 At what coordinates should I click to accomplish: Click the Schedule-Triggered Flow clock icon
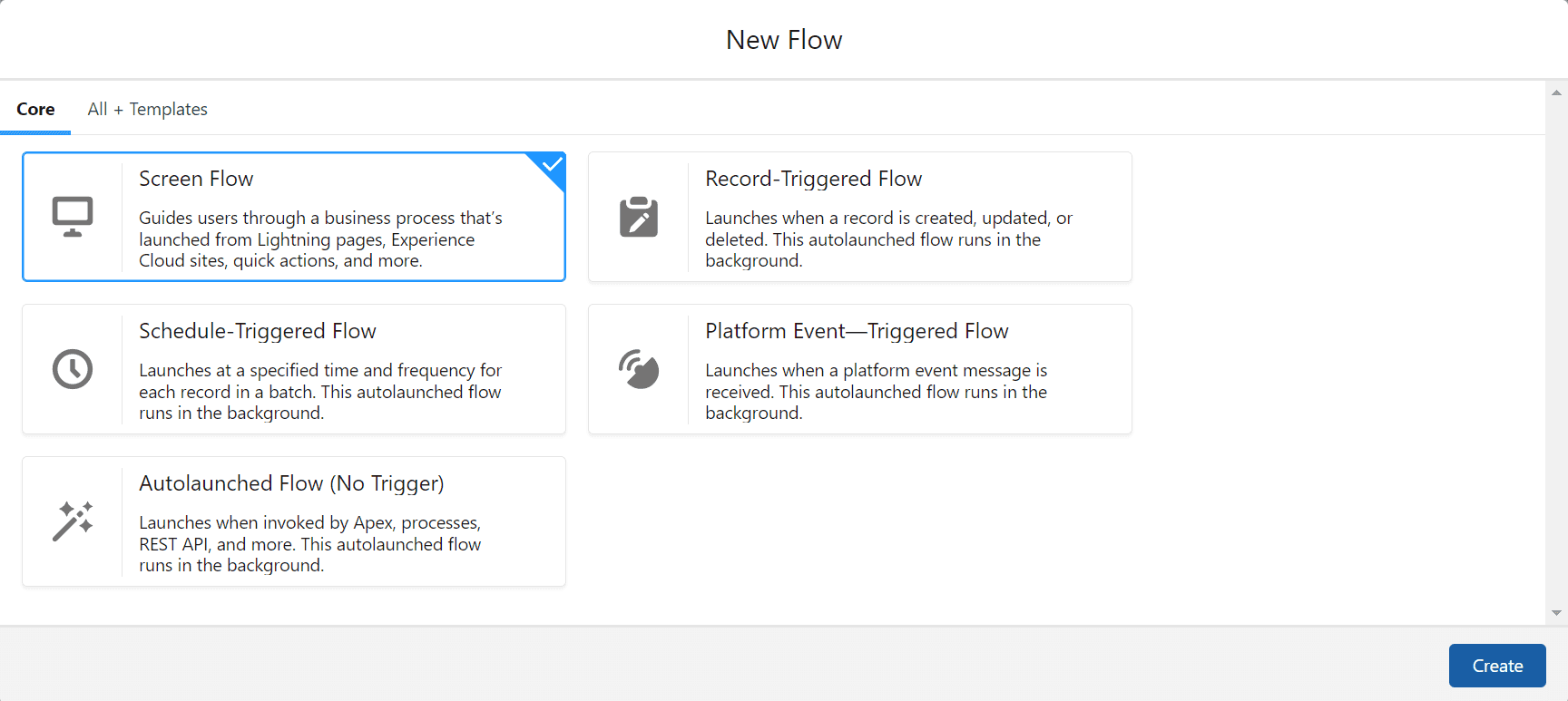pyautogui.click(x=73, y=369)
